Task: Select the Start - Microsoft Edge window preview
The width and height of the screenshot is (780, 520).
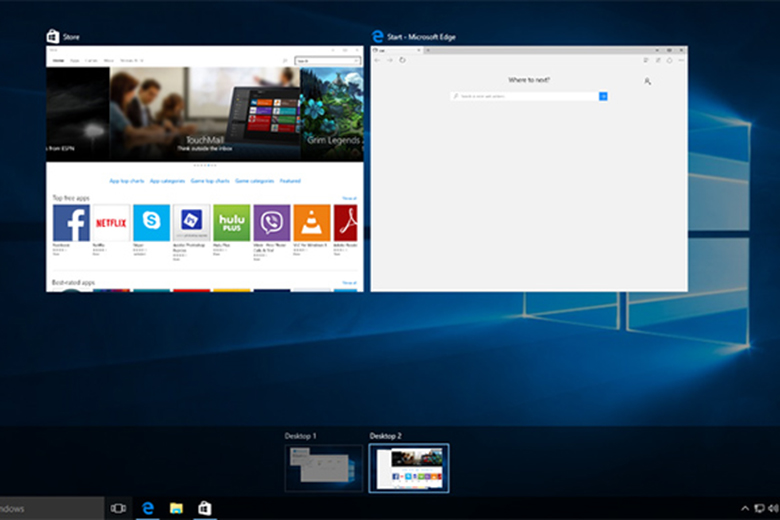Action: [x=529, y=169]
